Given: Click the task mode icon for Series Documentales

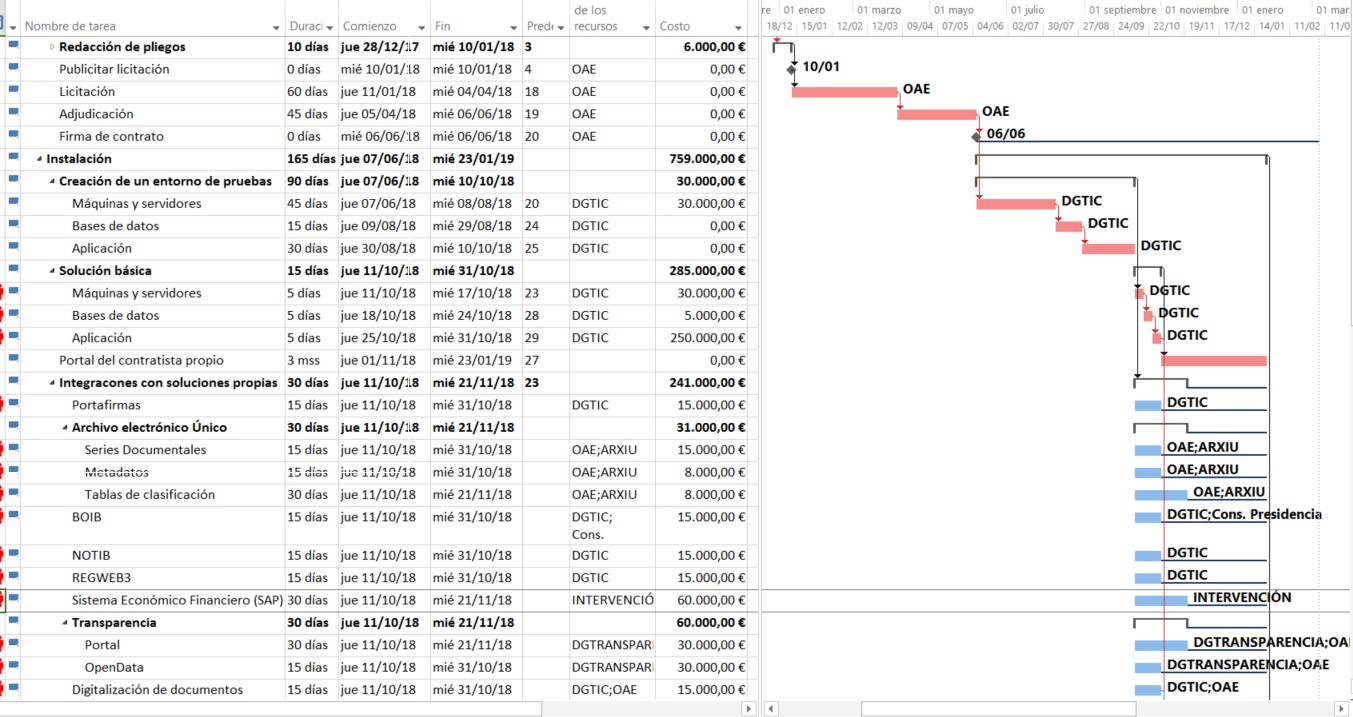Looking at the screenshot, I should (x=13, y=450).
